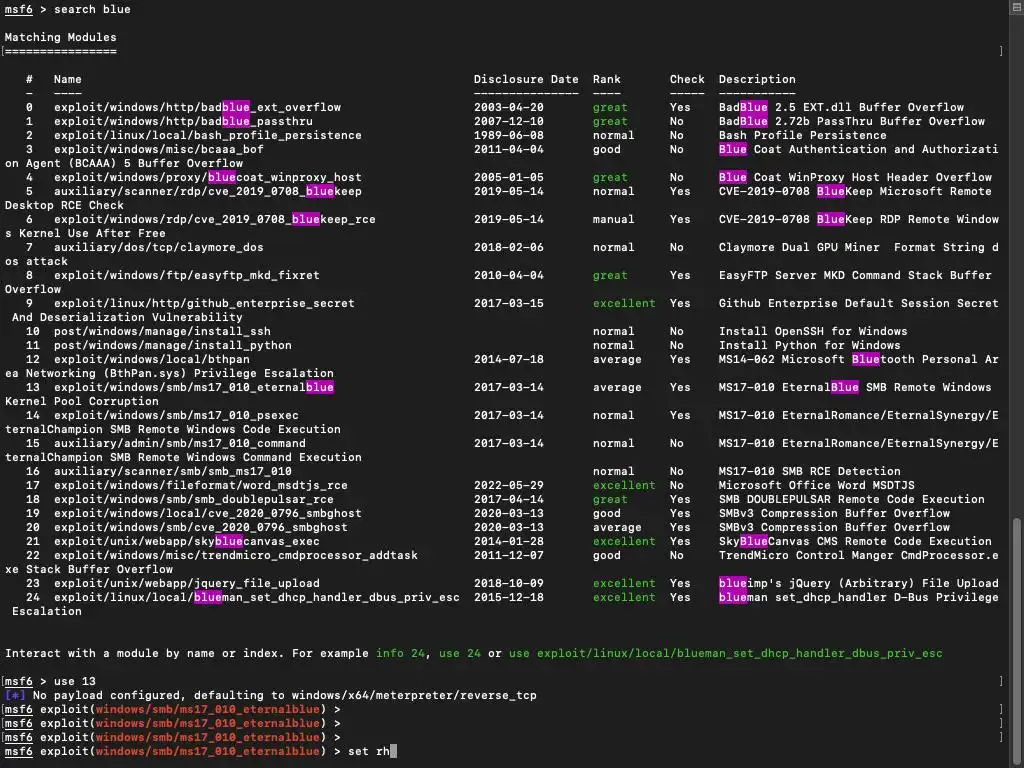This screenshot has height=768, width=1024.
Task: Click auxiliary/scanner/smb/smb_ms17_010 module name
Action: tap(172, 472)
